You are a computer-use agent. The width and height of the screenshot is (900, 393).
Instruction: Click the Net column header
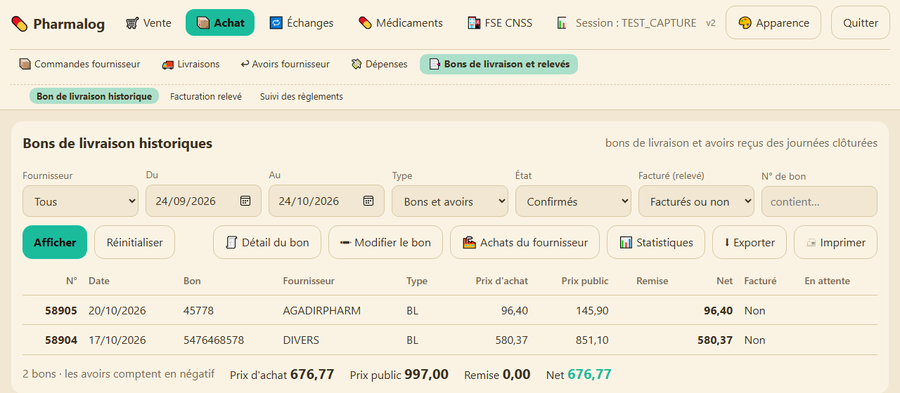point(725,281)
